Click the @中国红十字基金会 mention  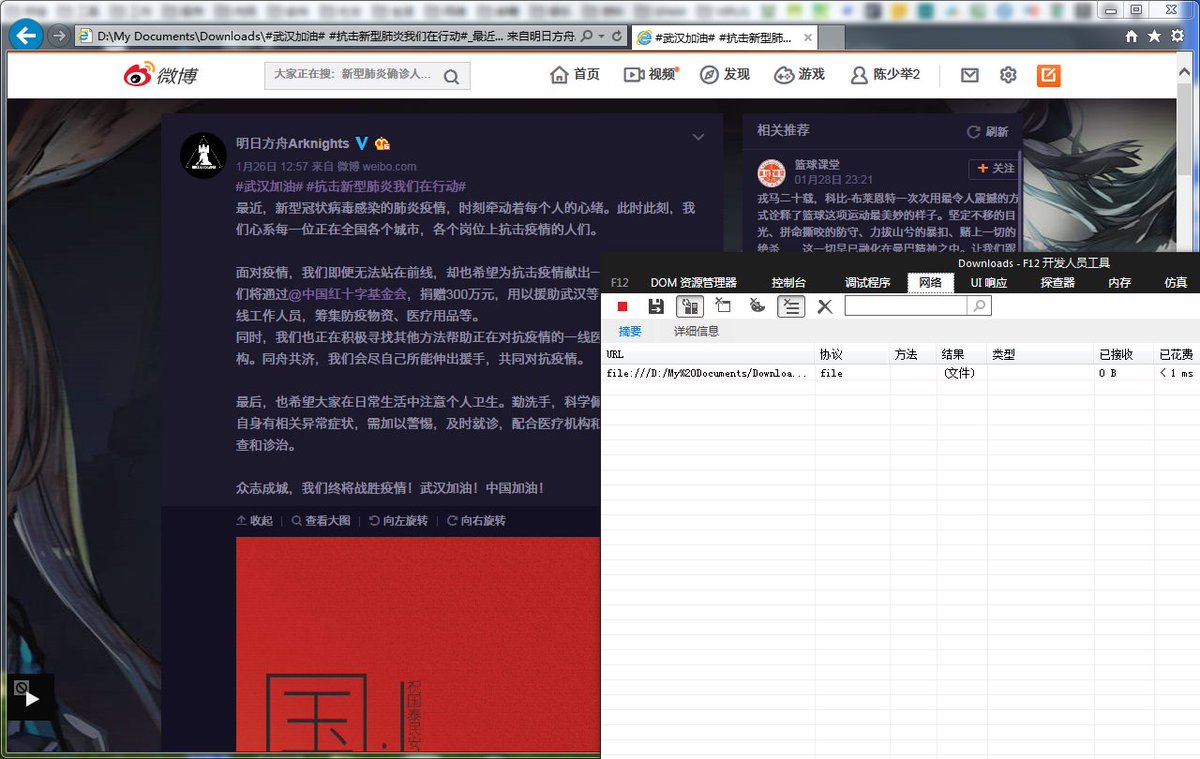[x=348, y=294]
